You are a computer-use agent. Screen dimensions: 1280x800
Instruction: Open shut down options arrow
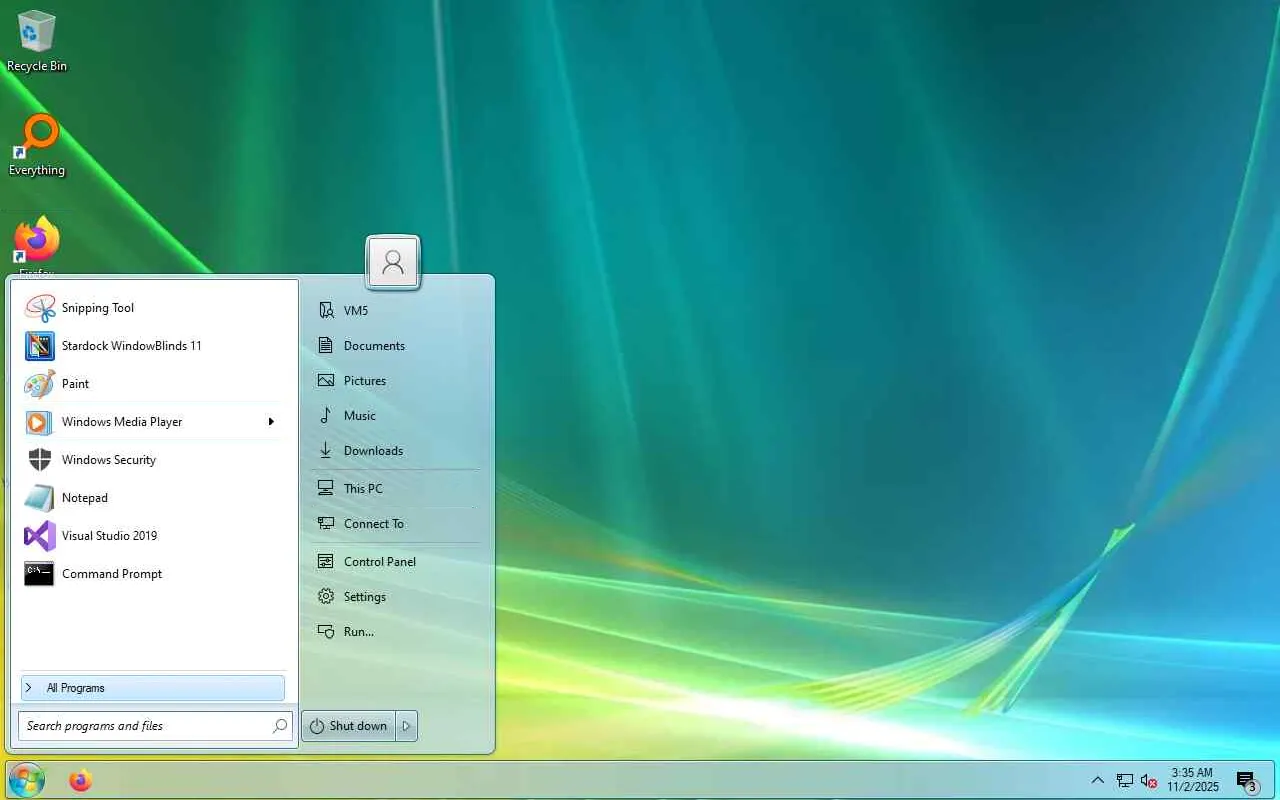(x=406, y=726)
